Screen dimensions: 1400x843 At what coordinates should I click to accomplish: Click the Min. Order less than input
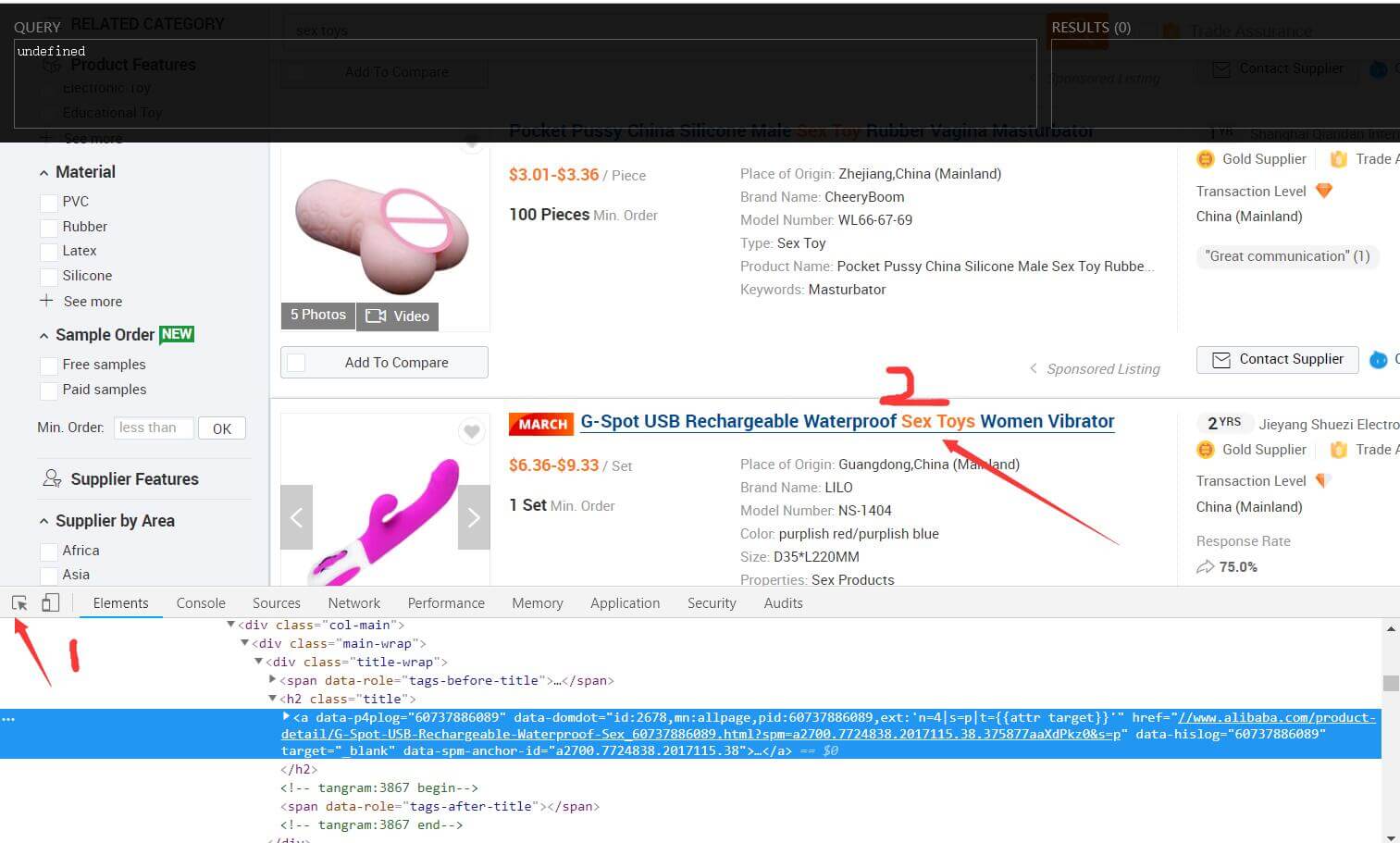154,428
